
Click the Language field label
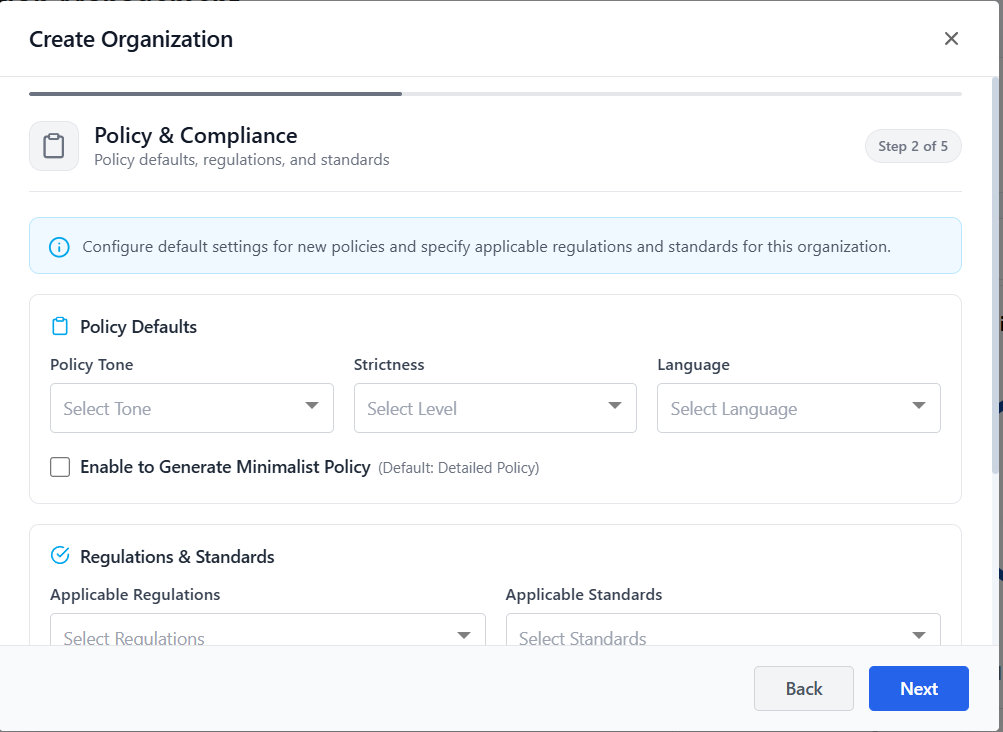(x=693, y=365)
